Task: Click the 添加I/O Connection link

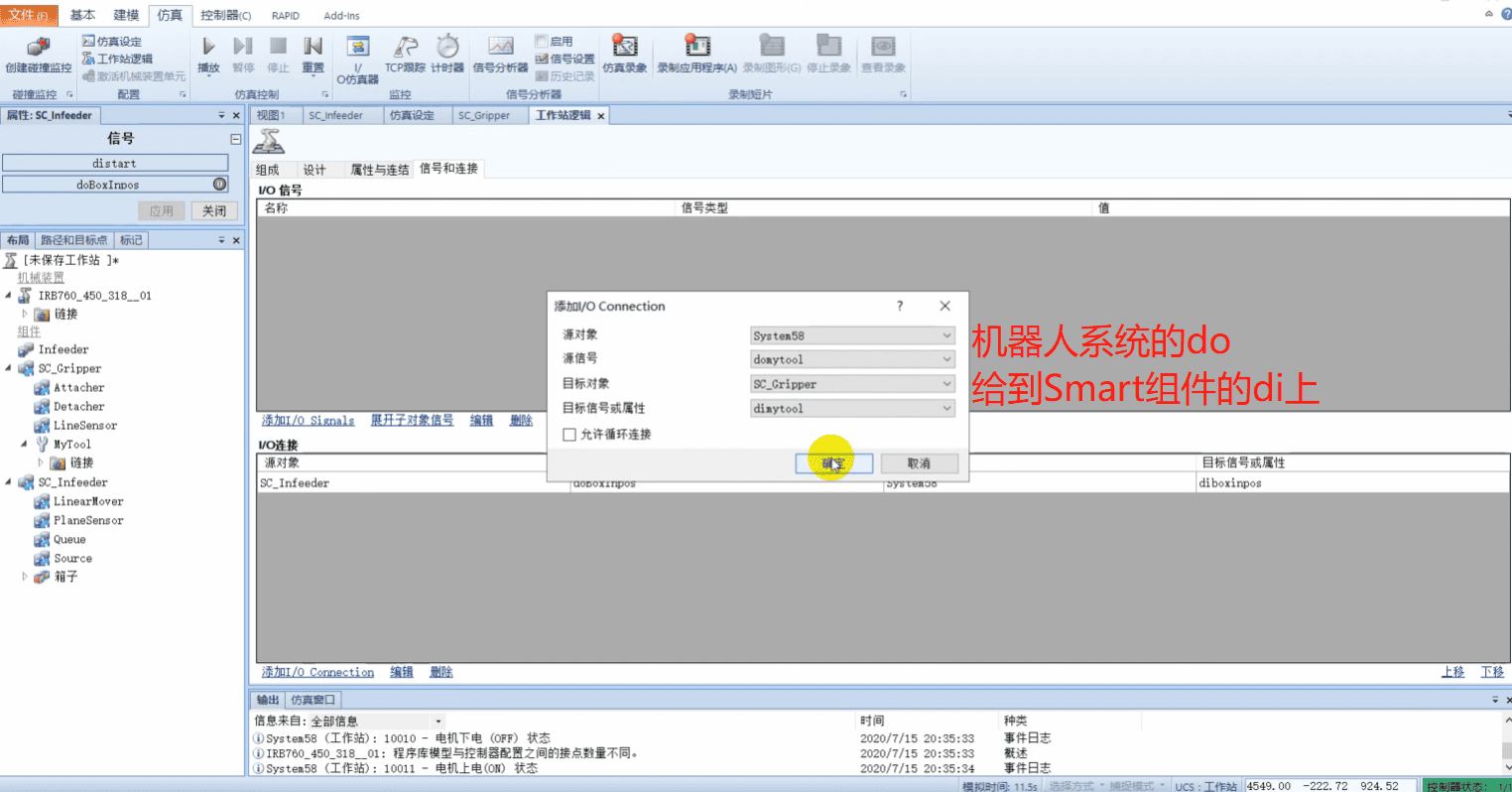Action: tap(317, 672)
